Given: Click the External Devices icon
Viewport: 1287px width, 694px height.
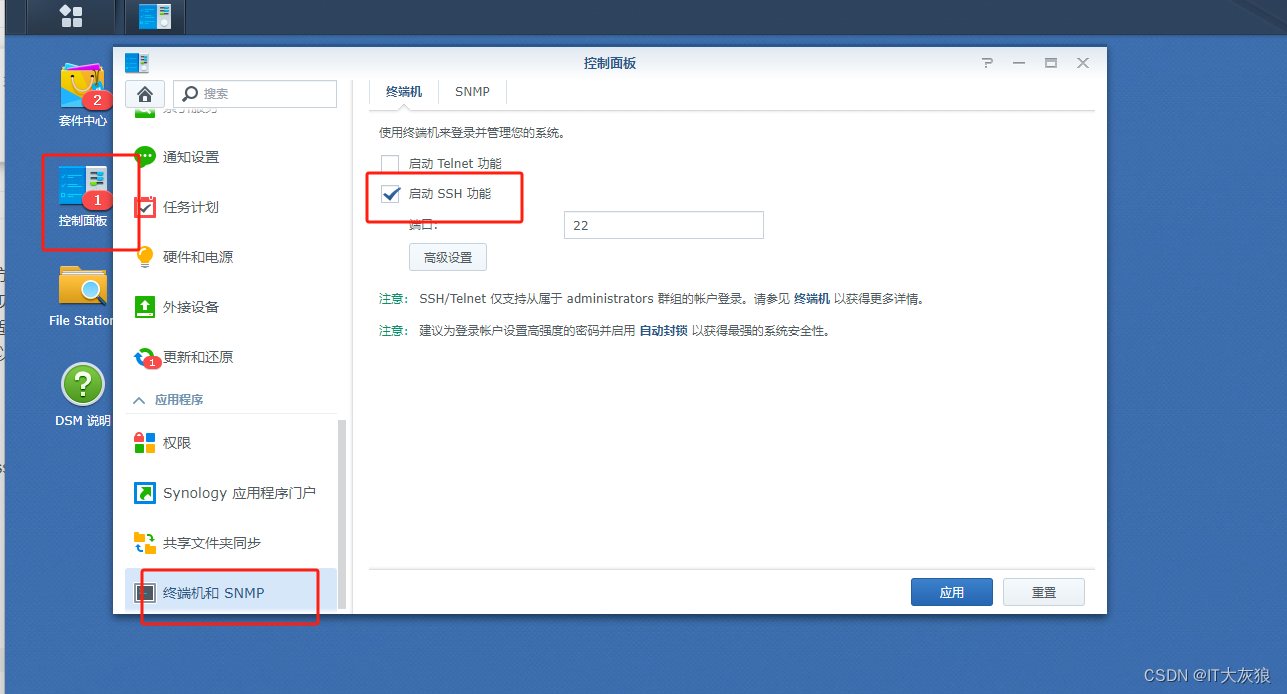Looking at the screenshot, I should 145,307.
